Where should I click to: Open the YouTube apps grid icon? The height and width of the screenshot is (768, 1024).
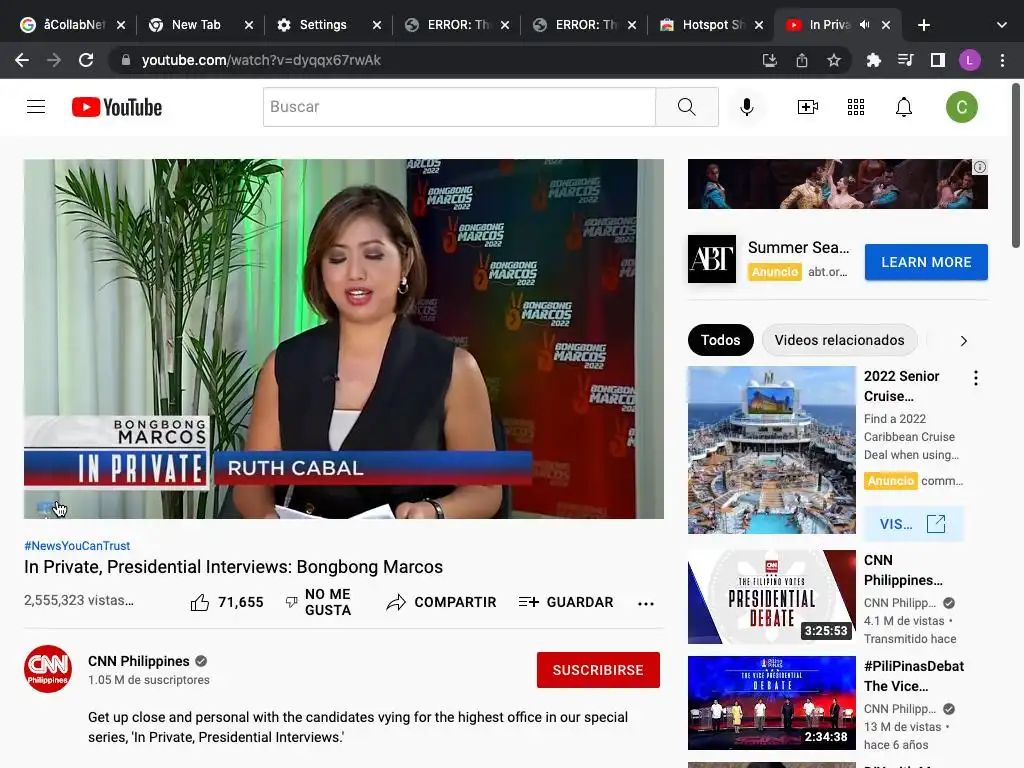pos(856,106)
